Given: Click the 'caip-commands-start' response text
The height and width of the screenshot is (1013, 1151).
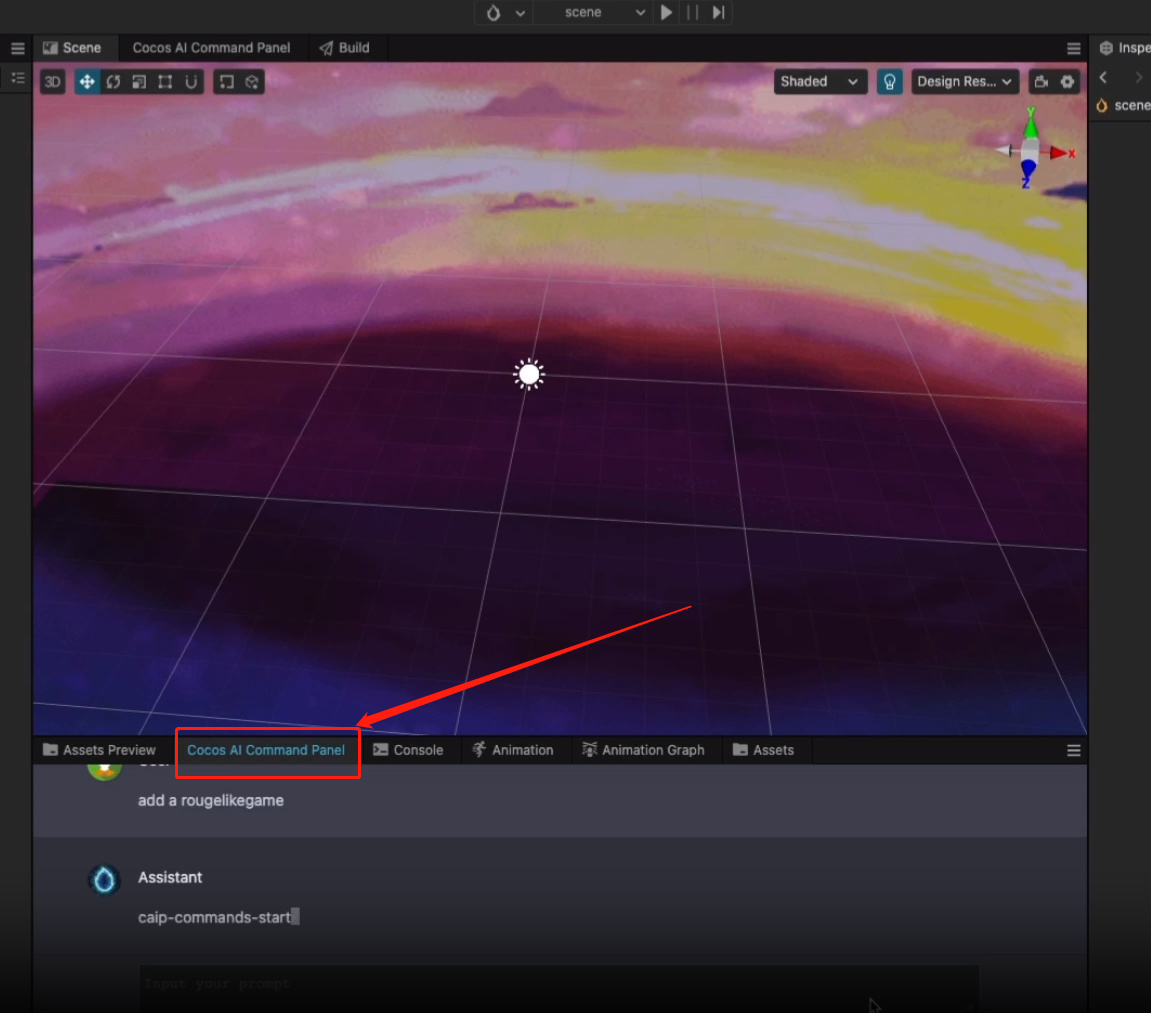Looking at the screenshot, I should tap(214, 918).
